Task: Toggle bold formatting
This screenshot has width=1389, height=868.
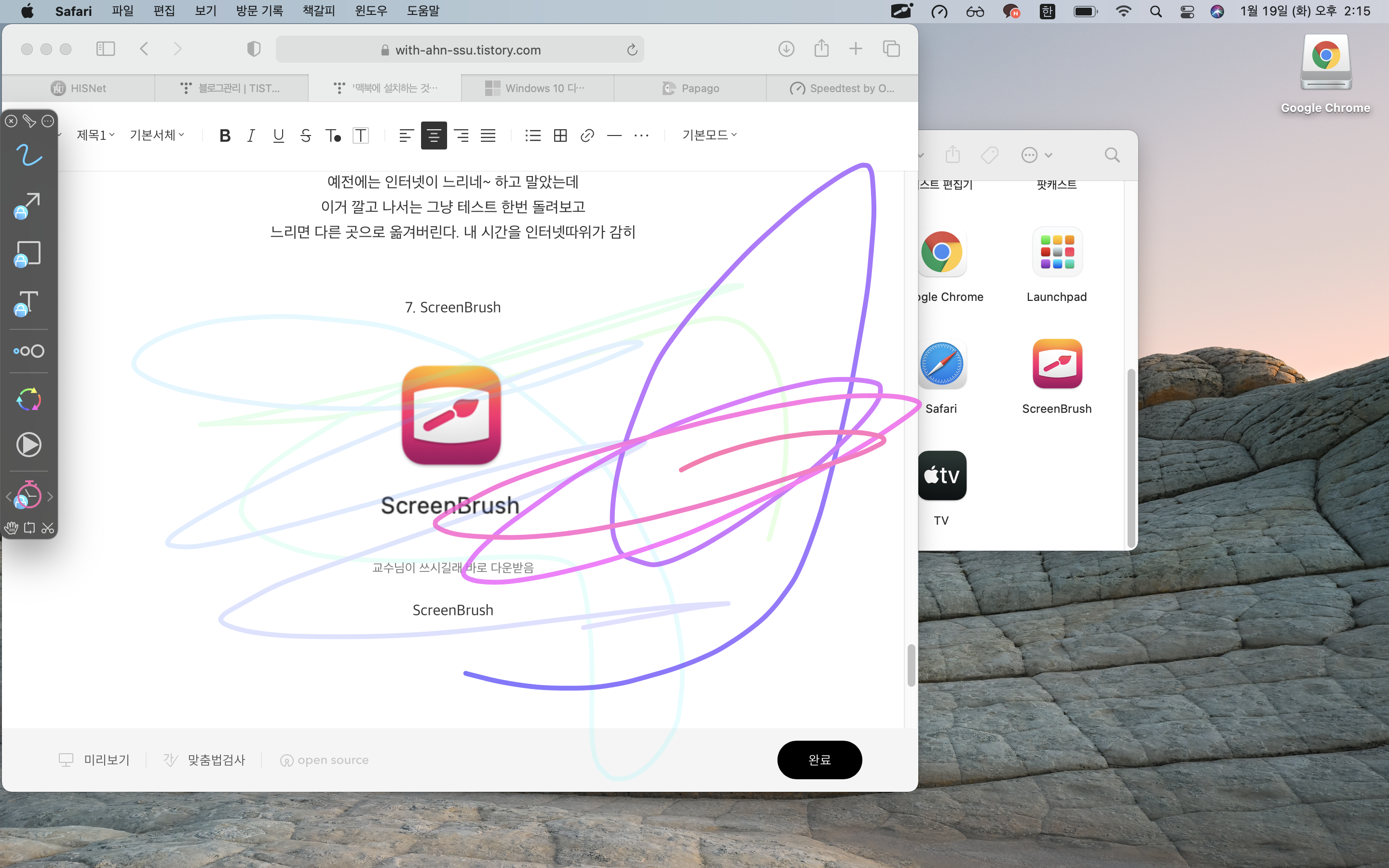Action: coord(225,136)
